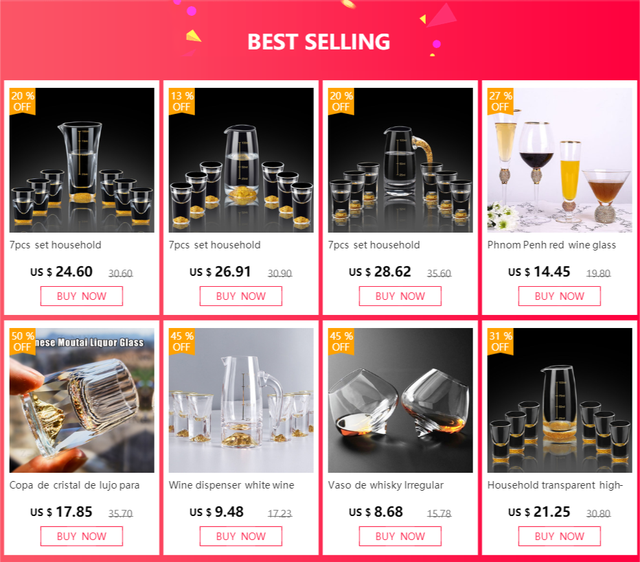Open the tilted whisky glasses product image

click(400, 400)
